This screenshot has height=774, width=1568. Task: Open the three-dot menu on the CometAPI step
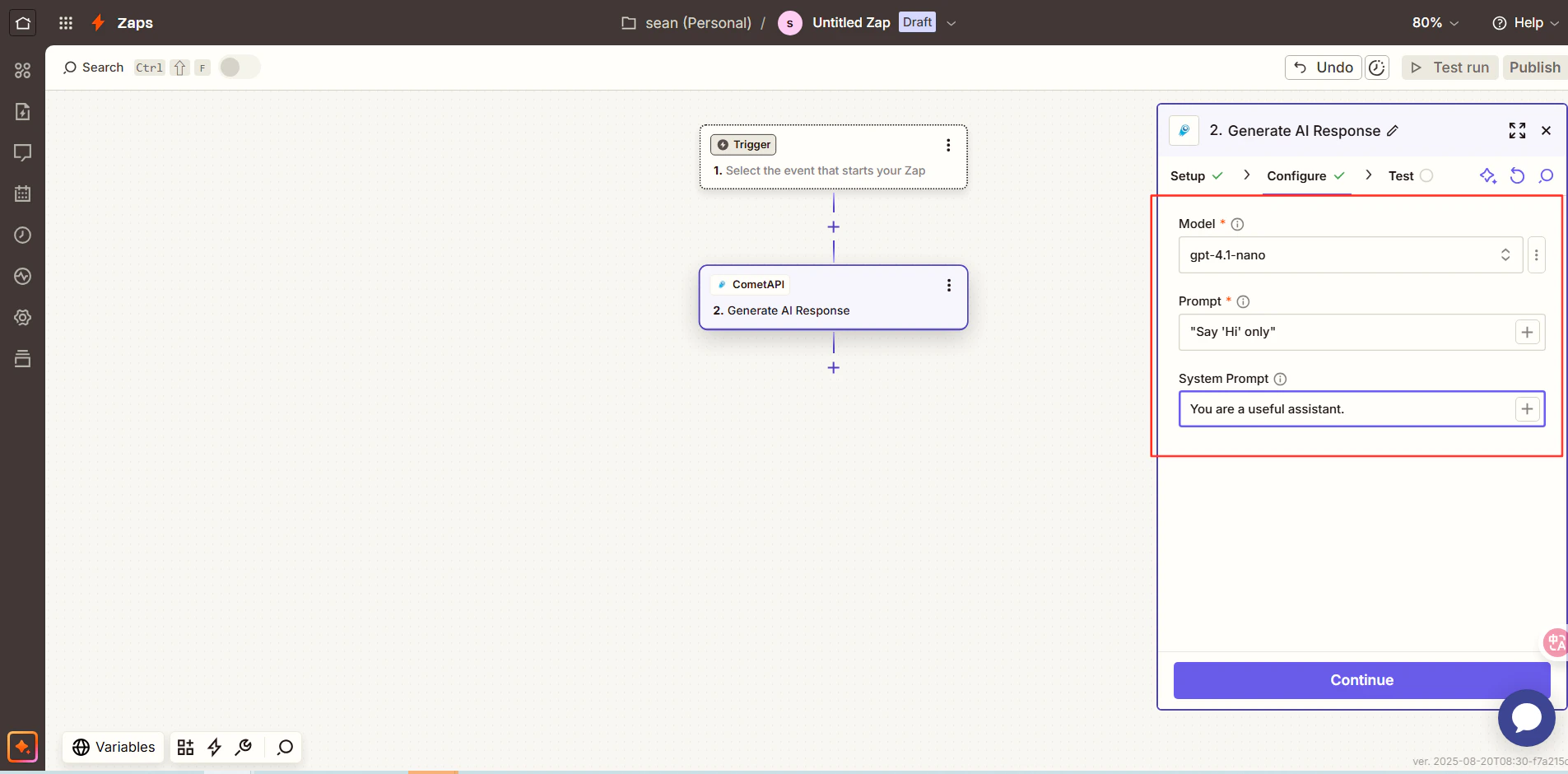coord(948,285)
